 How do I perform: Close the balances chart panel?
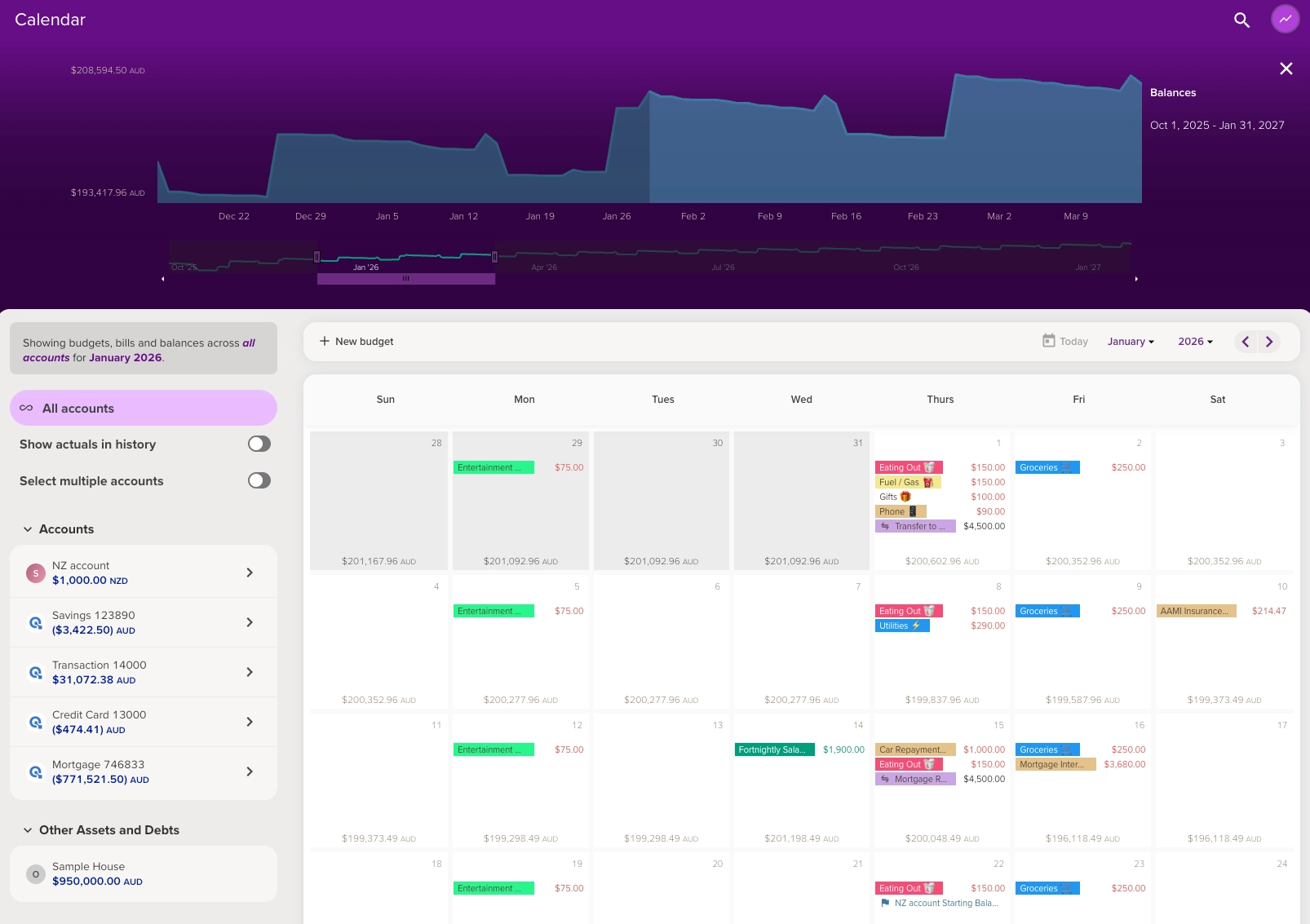[1286, 69]
